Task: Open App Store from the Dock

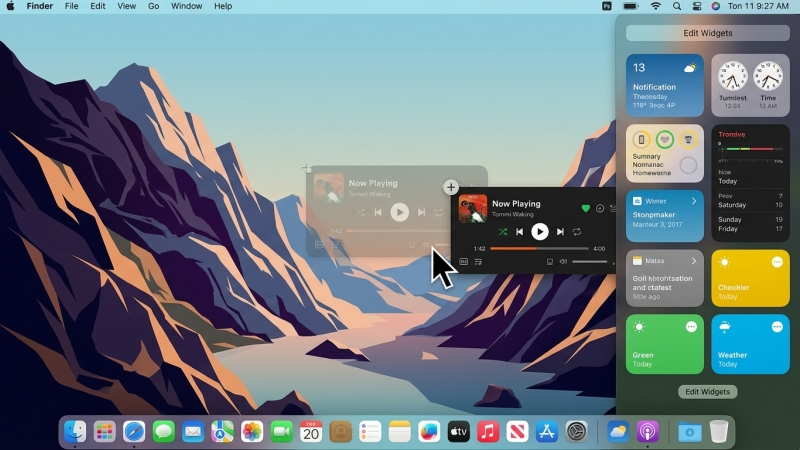Action: (x=546, y=432)
